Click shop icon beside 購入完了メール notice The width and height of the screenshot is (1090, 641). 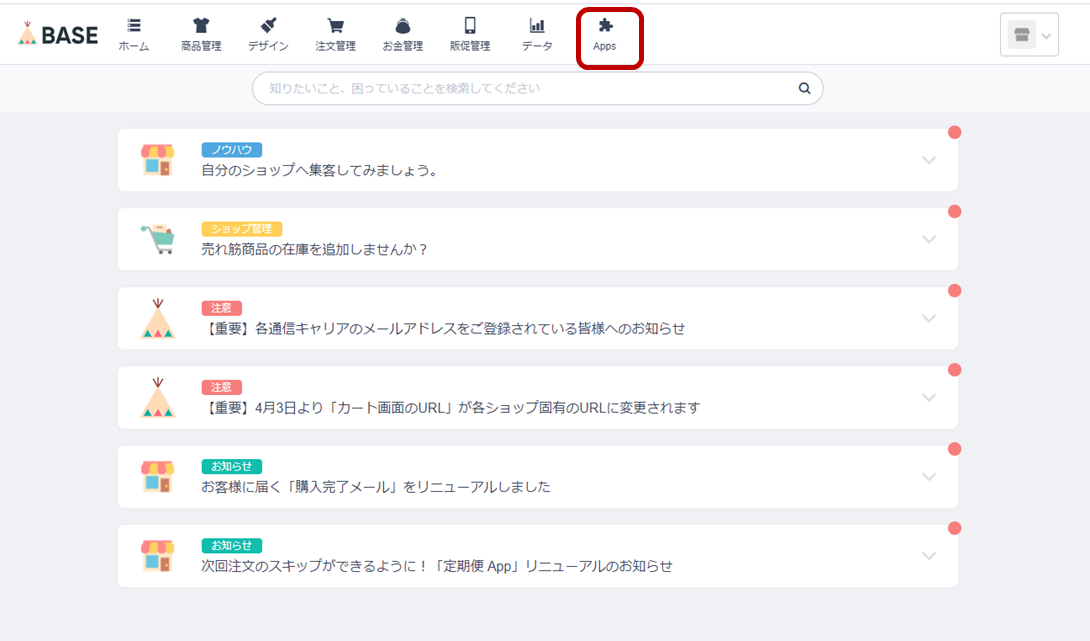158,477
